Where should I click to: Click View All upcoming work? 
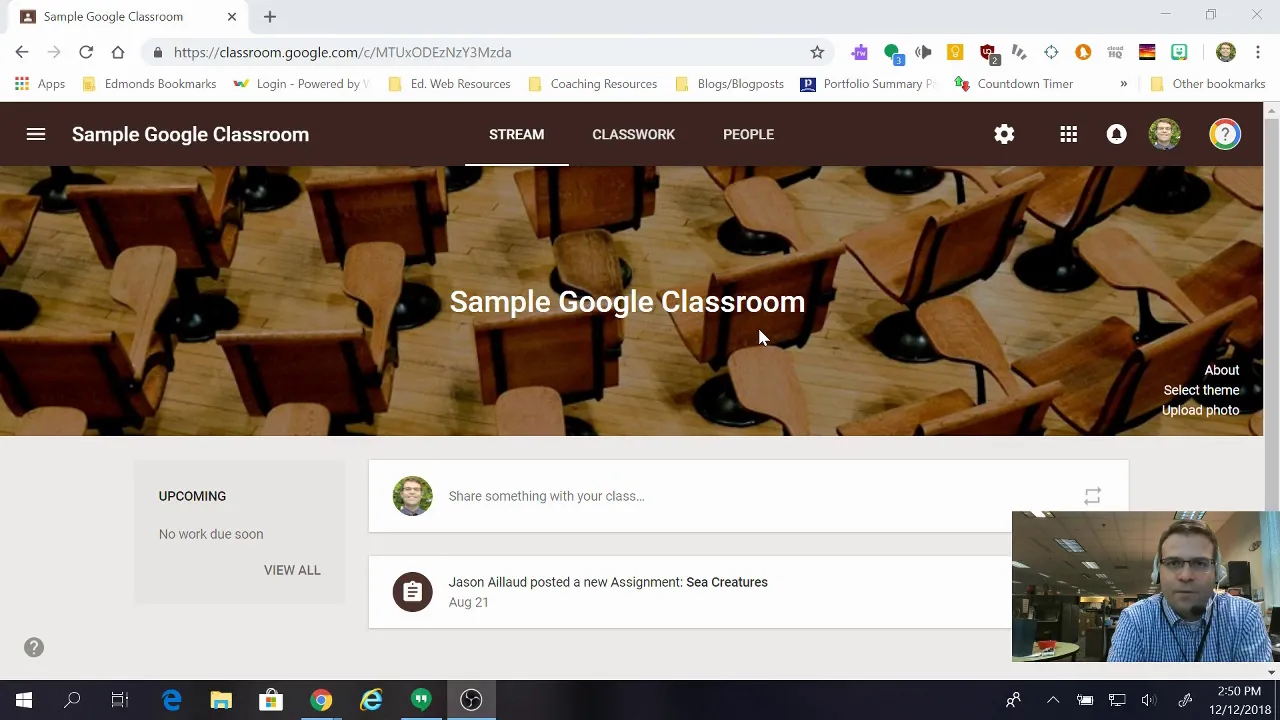click(x=292, y=570)
